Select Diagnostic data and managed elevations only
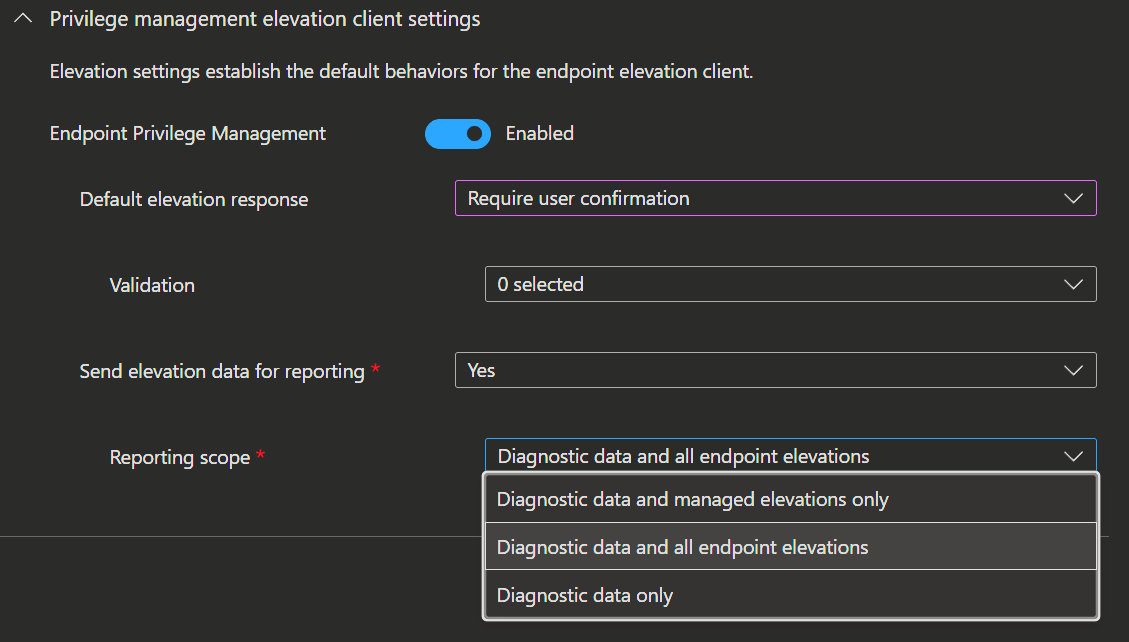1129x642 pixels. pos(791,499)
